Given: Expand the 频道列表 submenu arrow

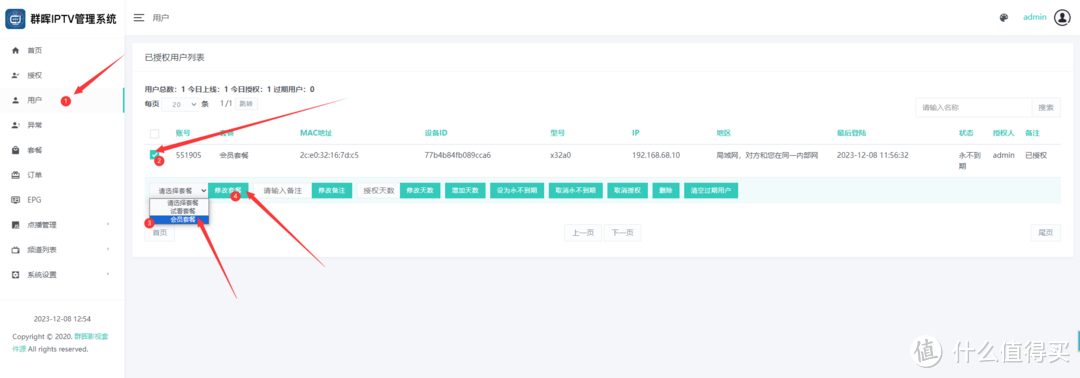Looking at the screenshot, I should 108,249.
